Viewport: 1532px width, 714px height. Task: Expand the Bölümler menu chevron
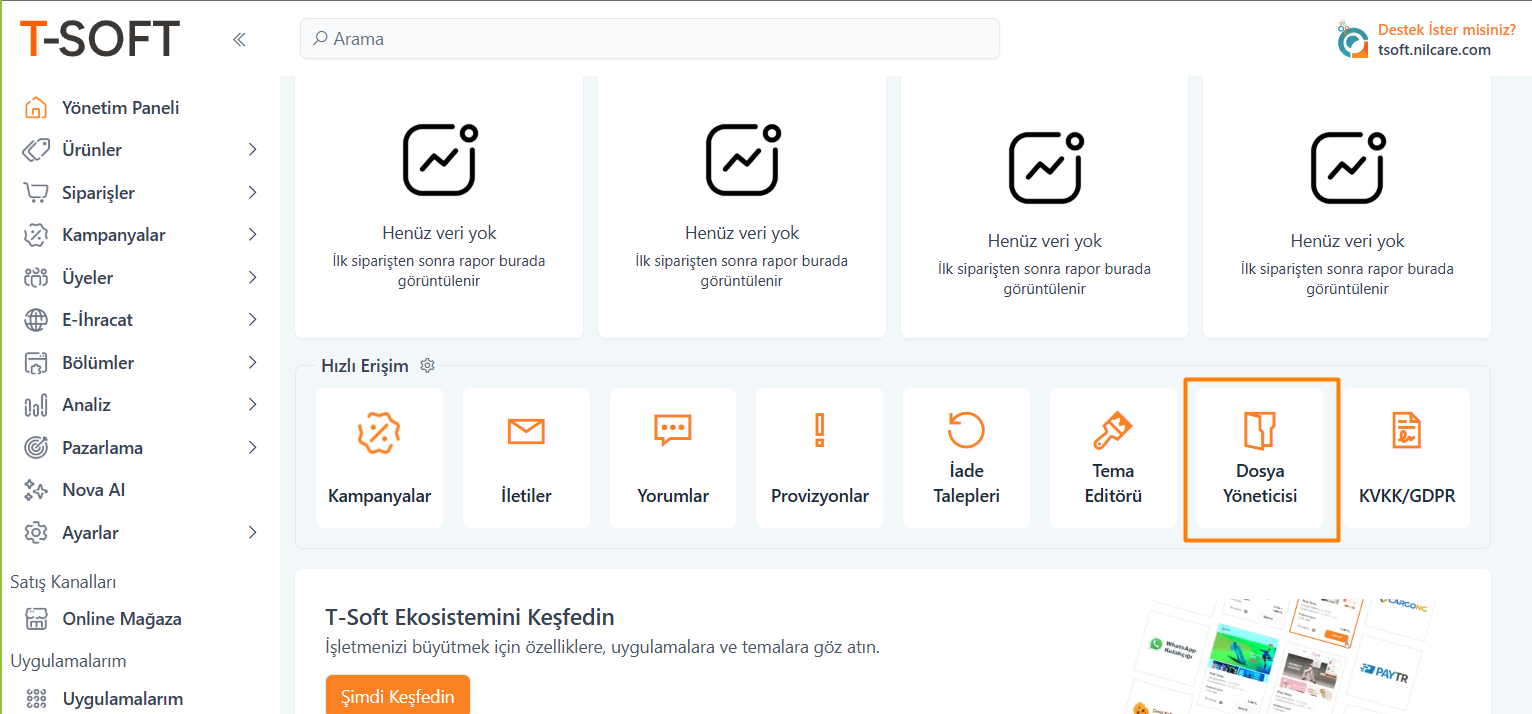pyautogui.click(x=252, y=362)
